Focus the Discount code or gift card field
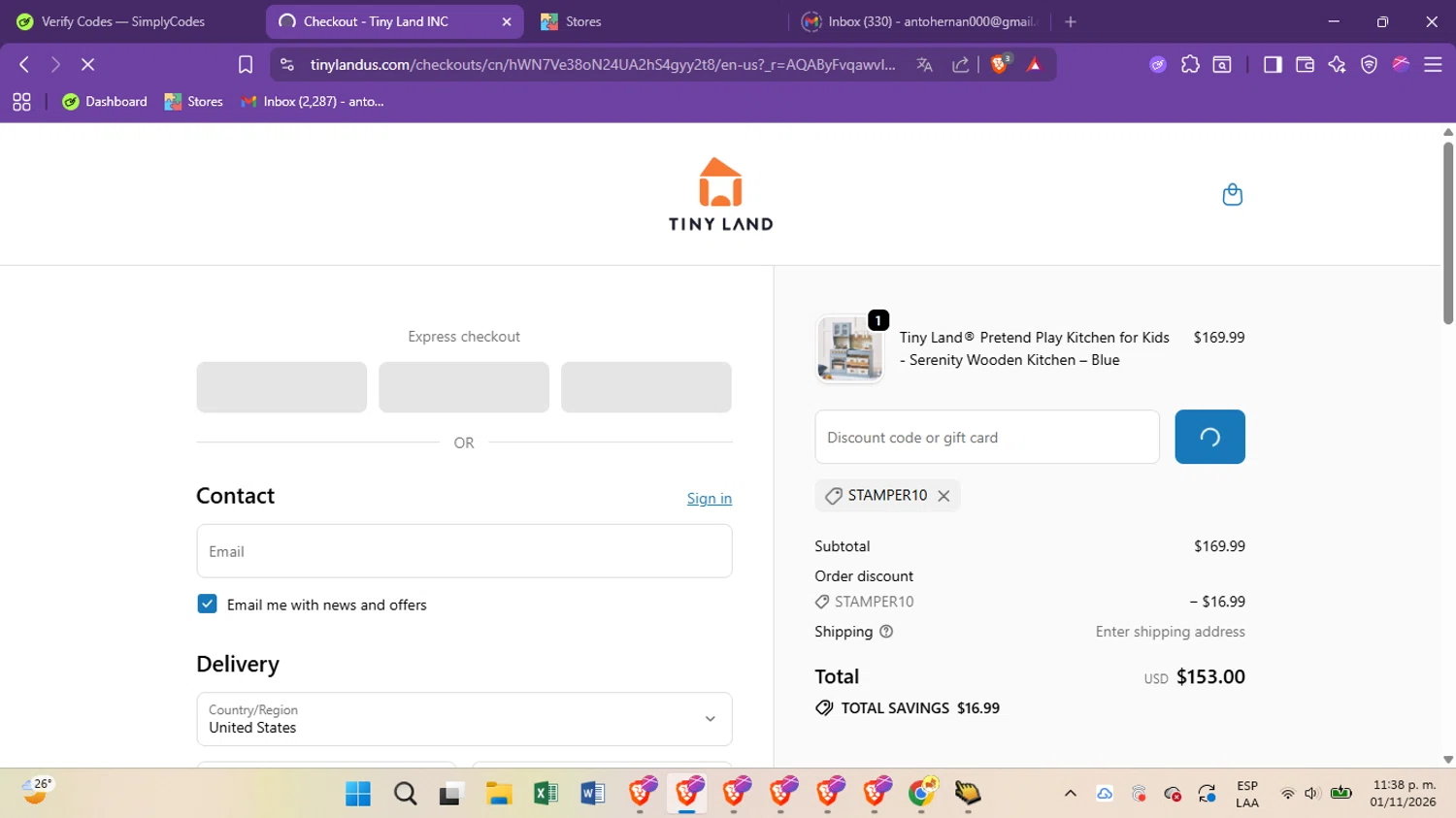This screenshot has height=818, width=1456. click(x=987, y=437)
